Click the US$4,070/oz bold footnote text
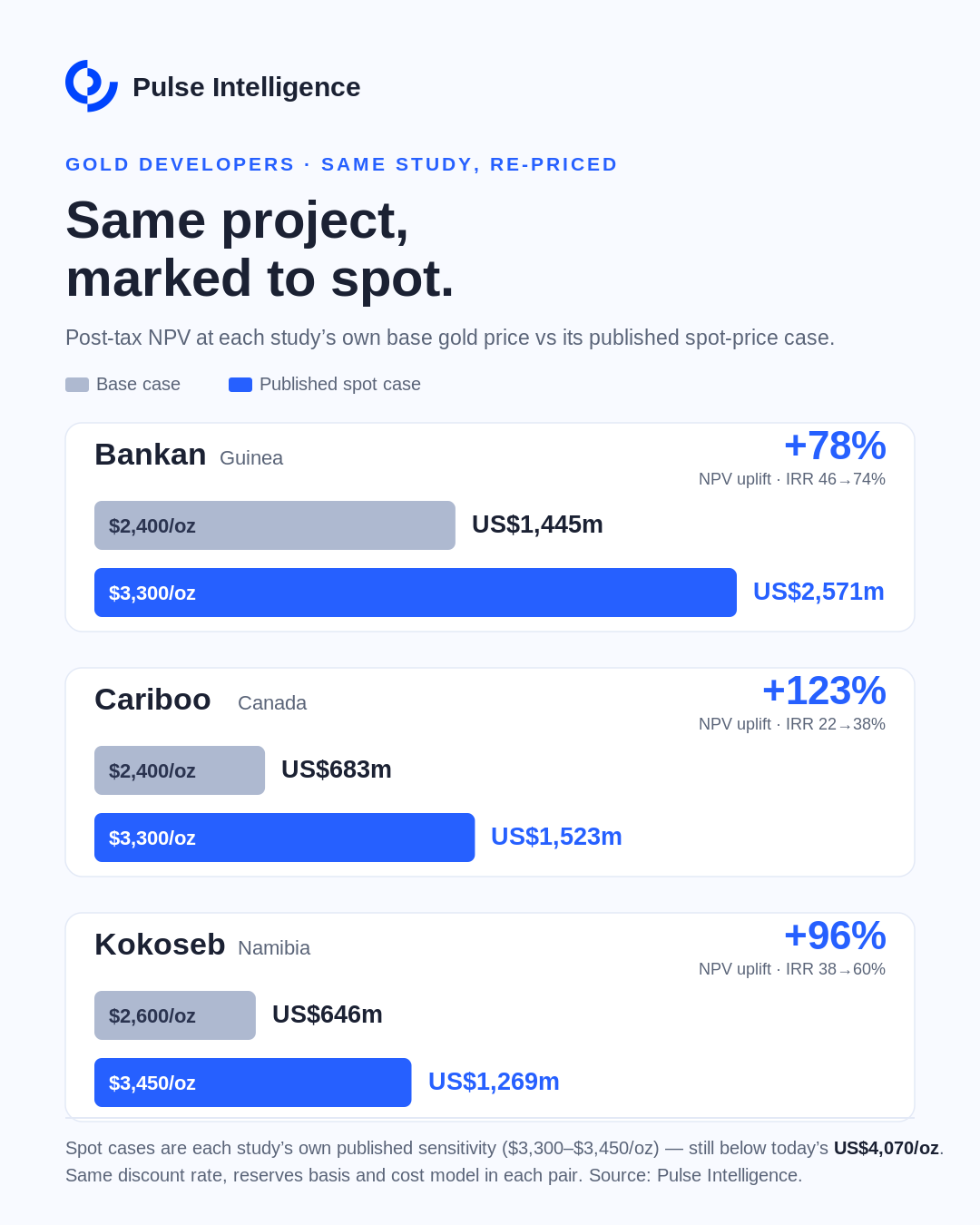 tap(887, 1148)
